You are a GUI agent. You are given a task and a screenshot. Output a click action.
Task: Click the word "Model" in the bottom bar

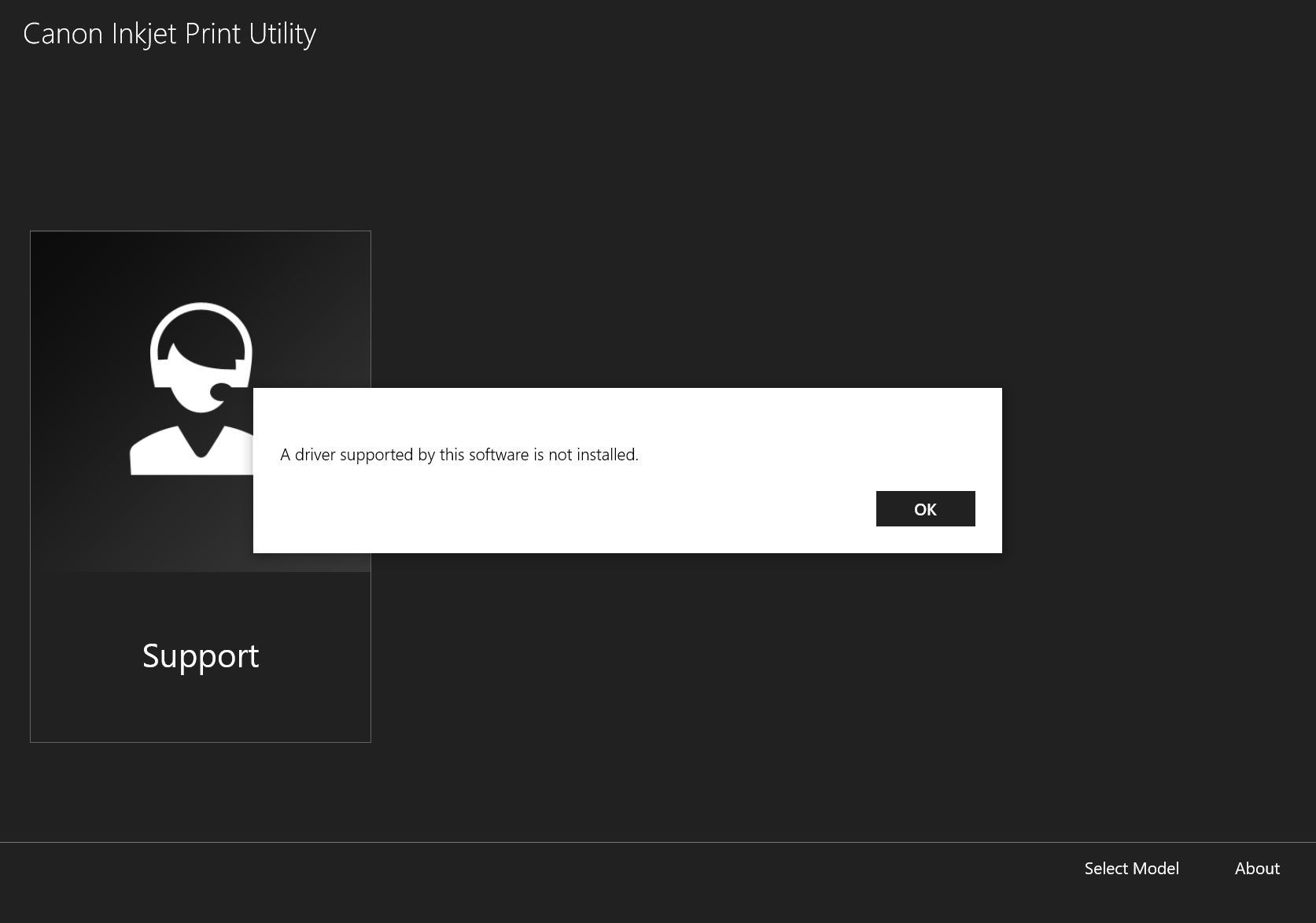[x=1156, y=869]
